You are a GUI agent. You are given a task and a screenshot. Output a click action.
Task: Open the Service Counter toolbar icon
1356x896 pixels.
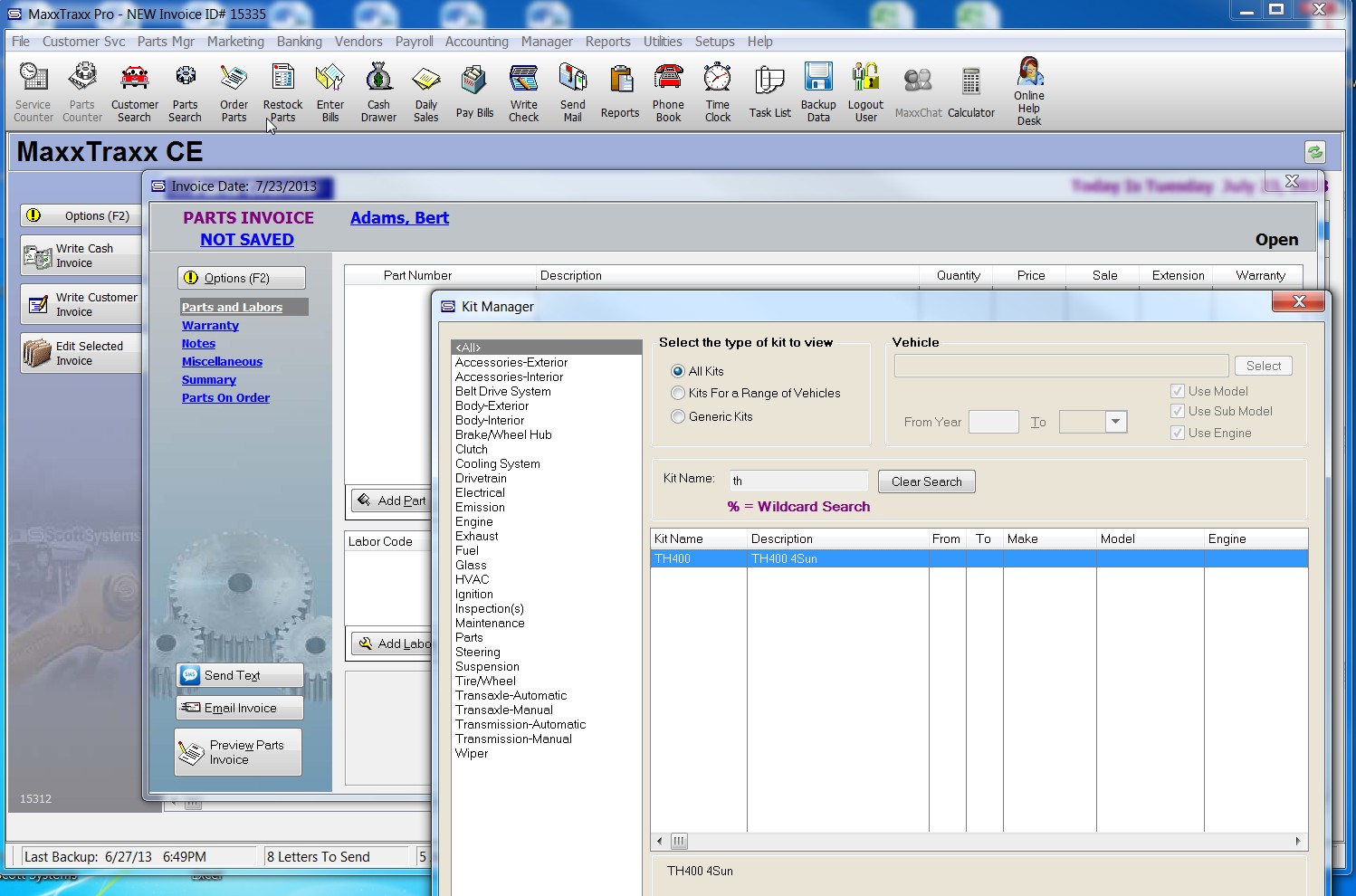click(x=33, y=92)
